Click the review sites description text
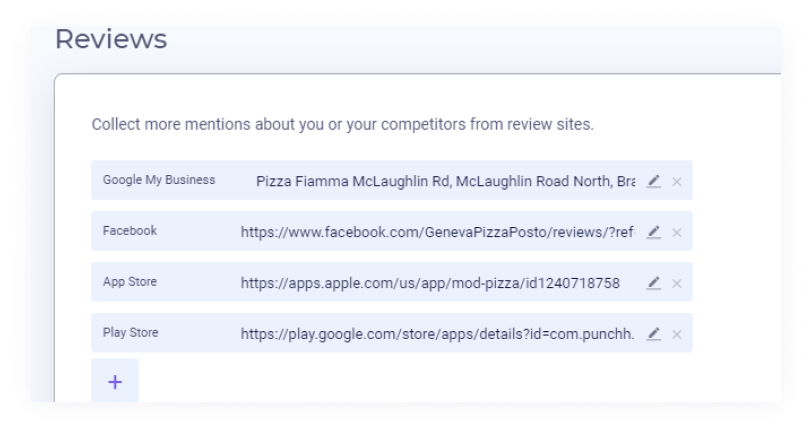Screen dimensions: 811x436 tap(342, 125)
